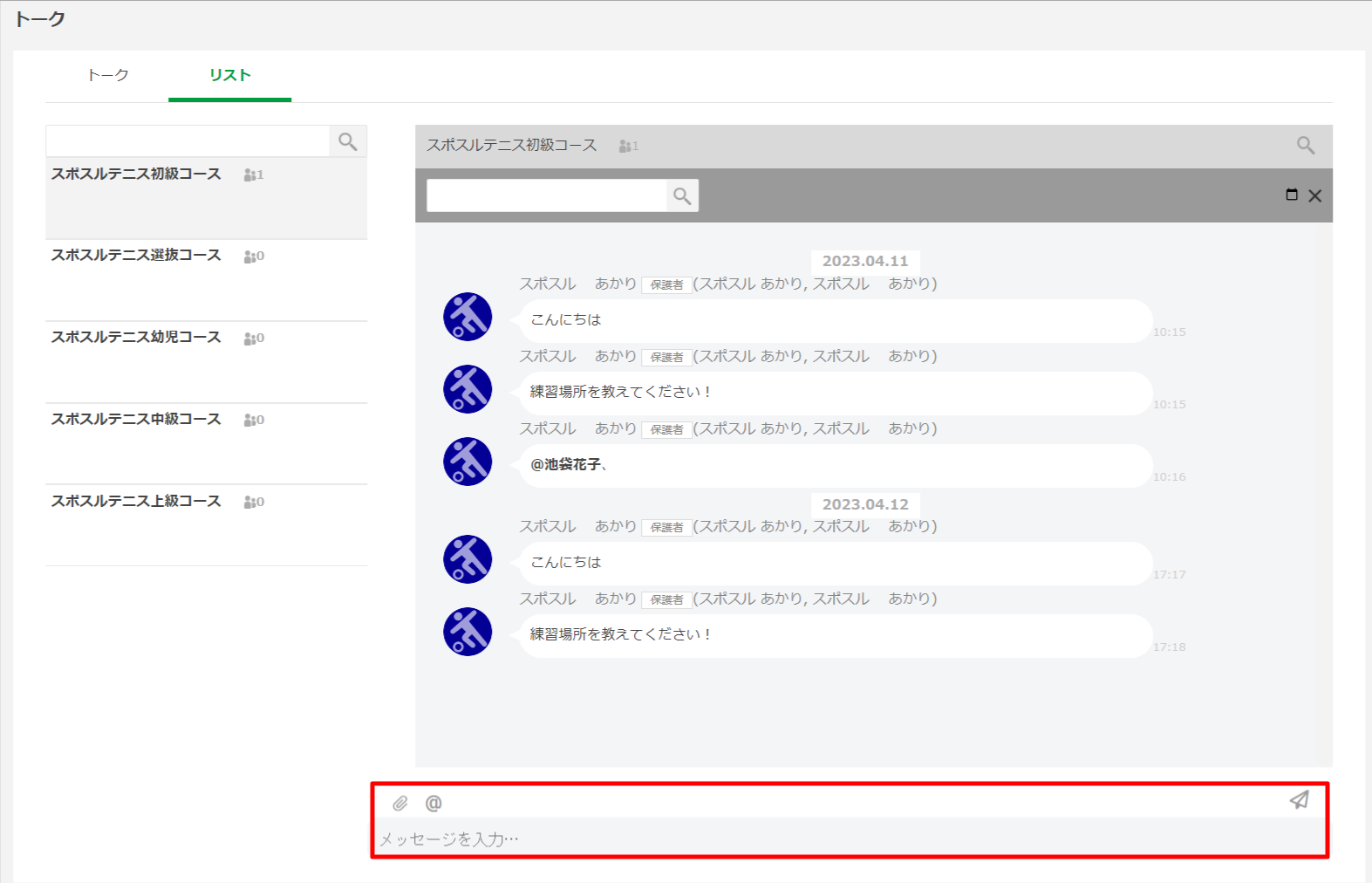Click the メッセージを入力 text box

[x=850, y=839]
